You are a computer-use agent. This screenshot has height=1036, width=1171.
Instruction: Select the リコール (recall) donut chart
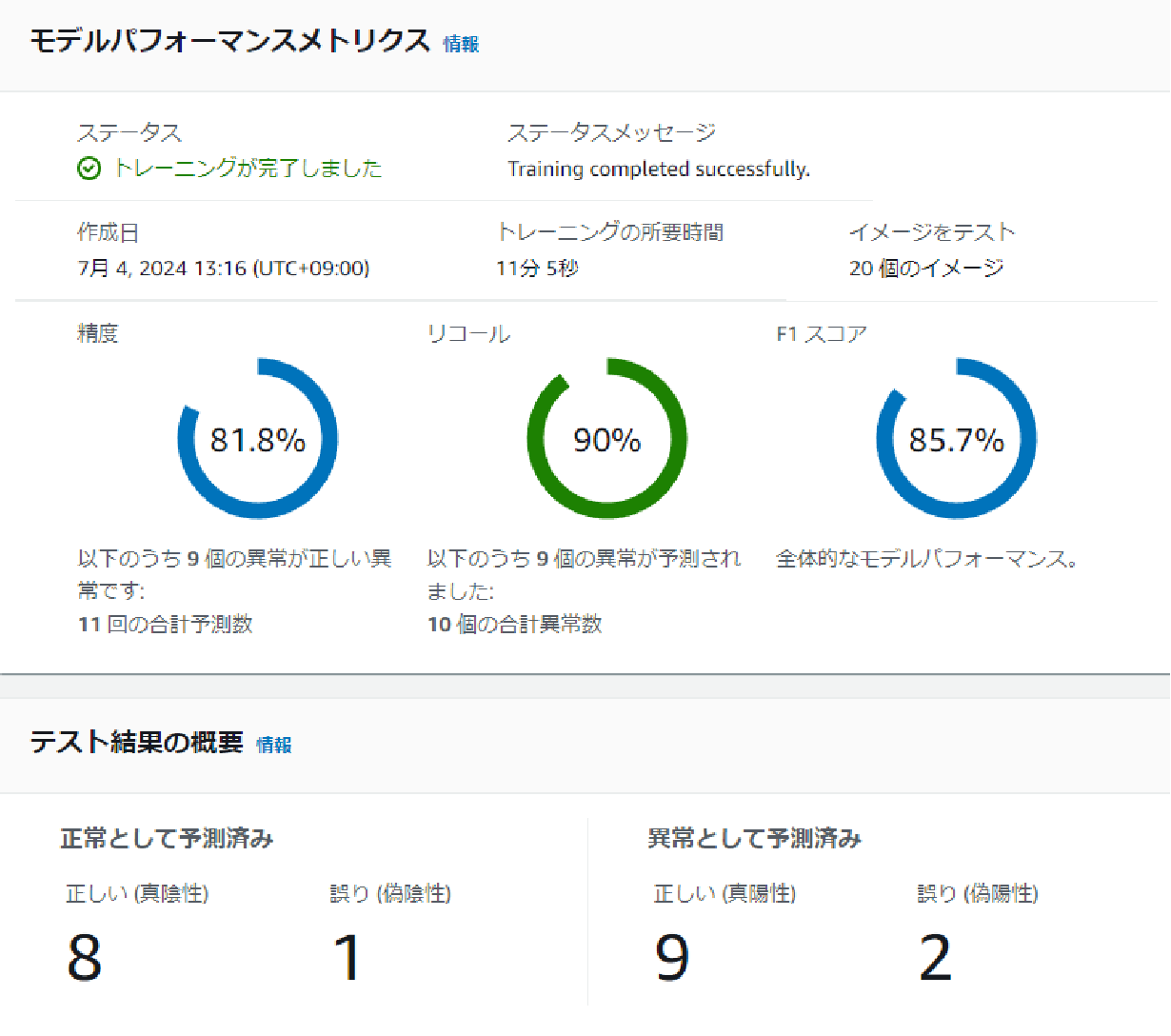click(606, 438)
